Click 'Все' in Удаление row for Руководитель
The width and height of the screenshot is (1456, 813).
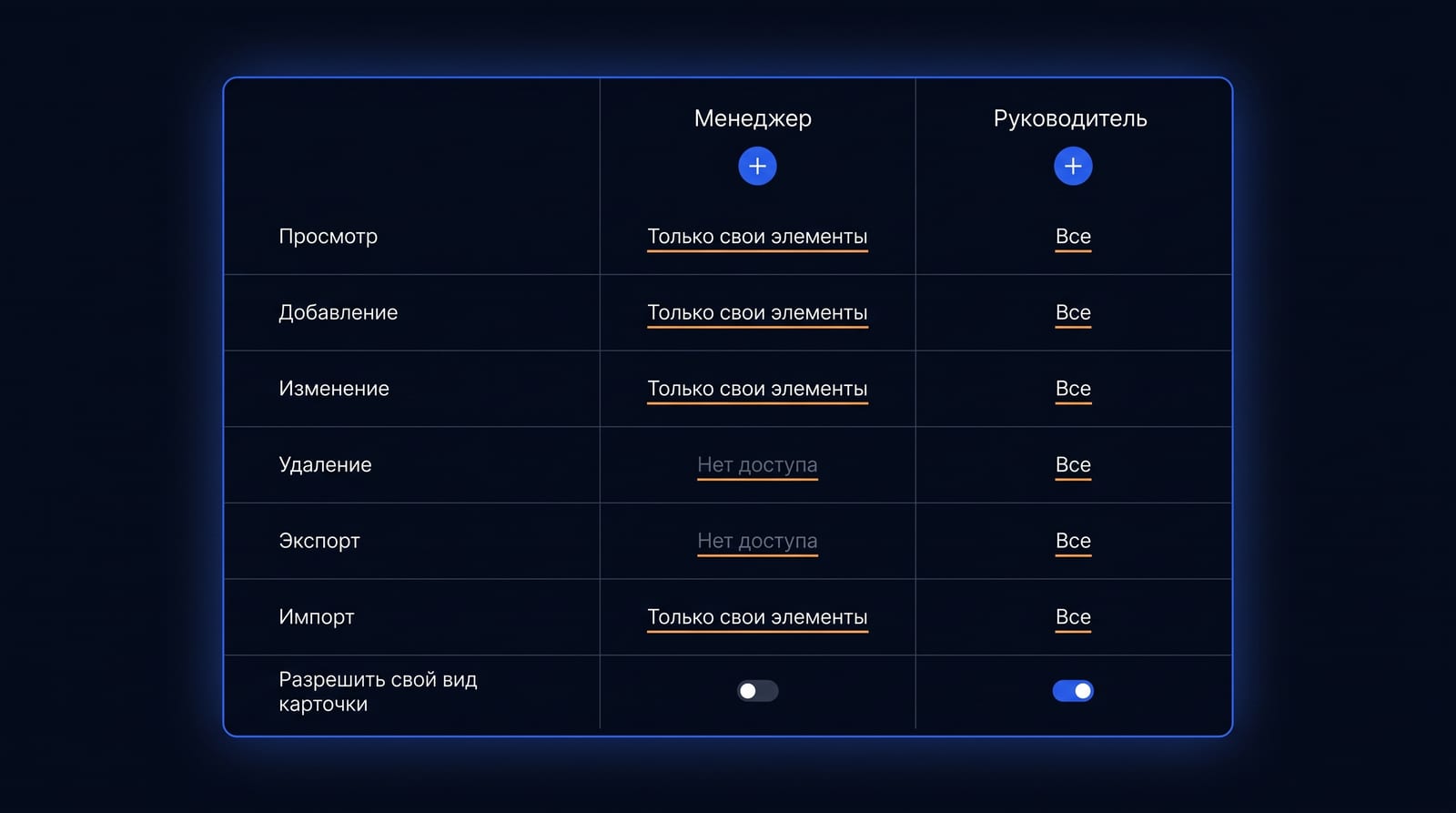coord(1073,465)
